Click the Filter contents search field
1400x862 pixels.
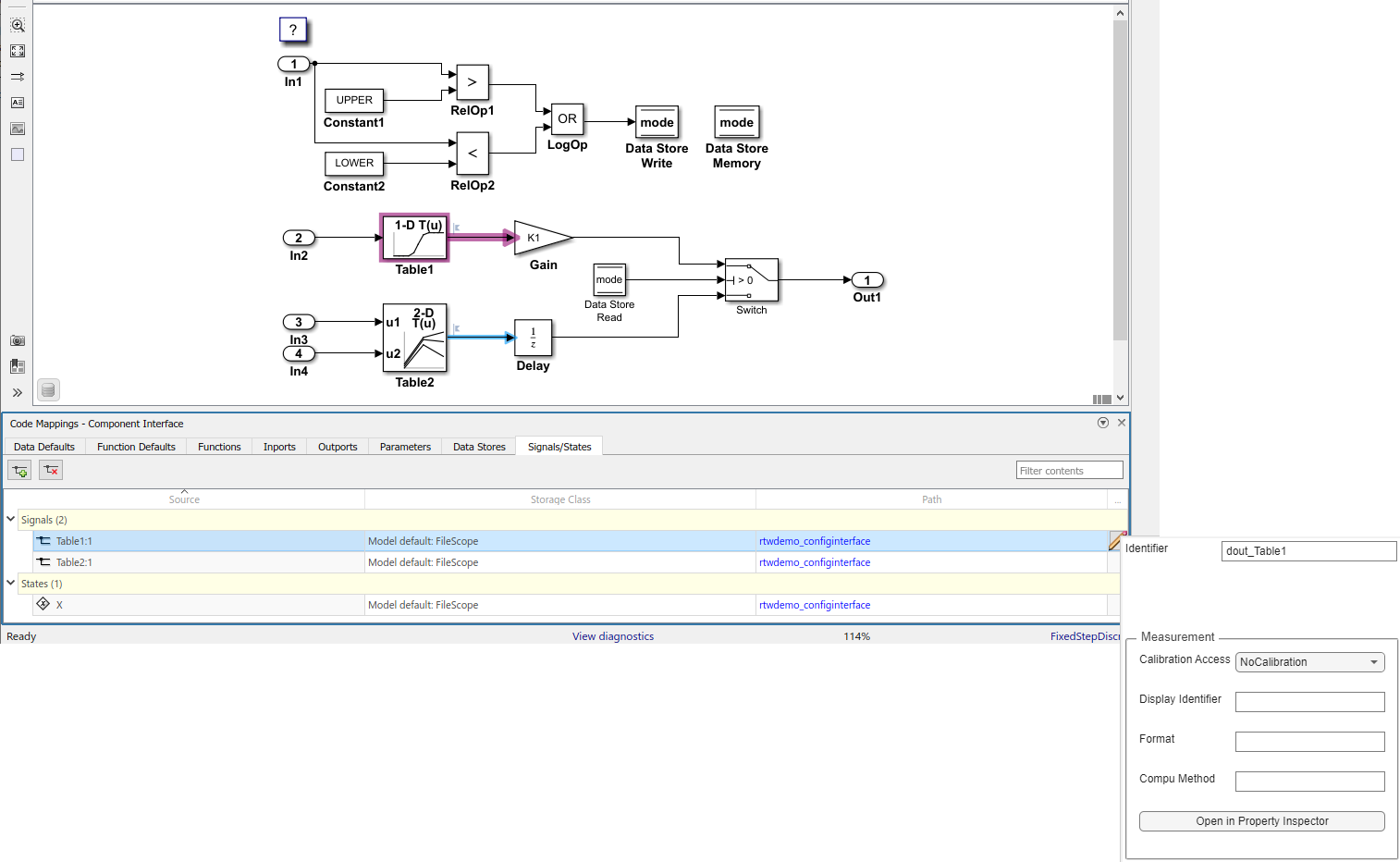tap(1069, 471)
